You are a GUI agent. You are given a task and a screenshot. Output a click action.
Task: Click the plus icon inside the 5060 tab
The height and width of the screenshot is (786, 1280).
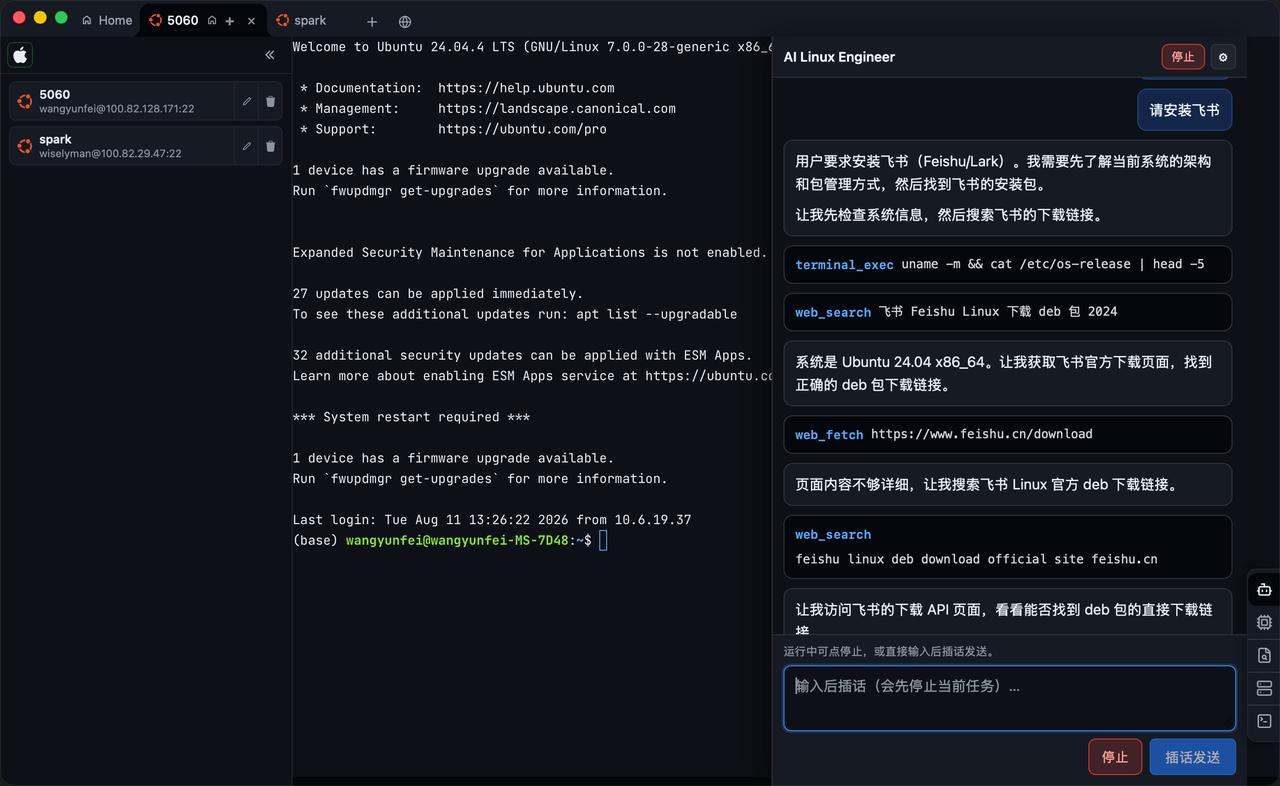tap(230, 21)
